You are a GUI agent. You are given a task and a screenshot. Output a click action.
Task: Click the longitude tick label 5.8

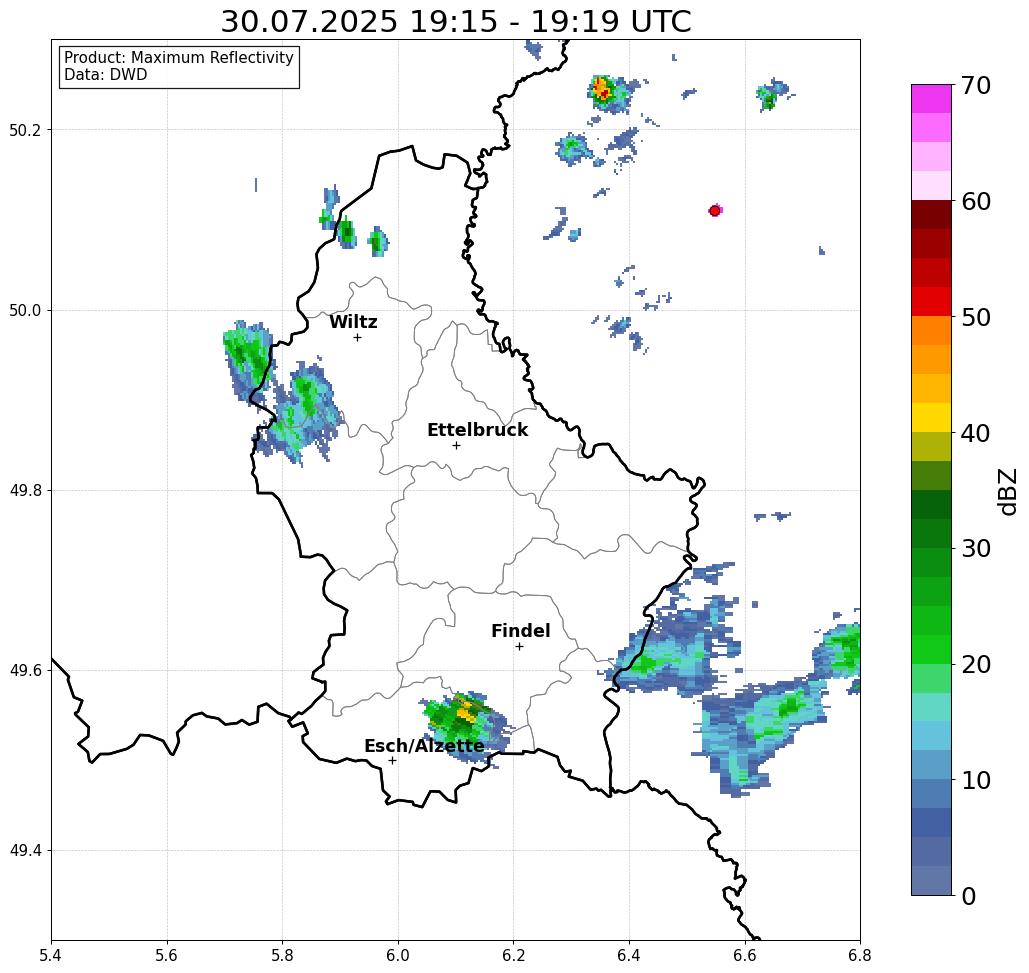click(x=282, y=955)
